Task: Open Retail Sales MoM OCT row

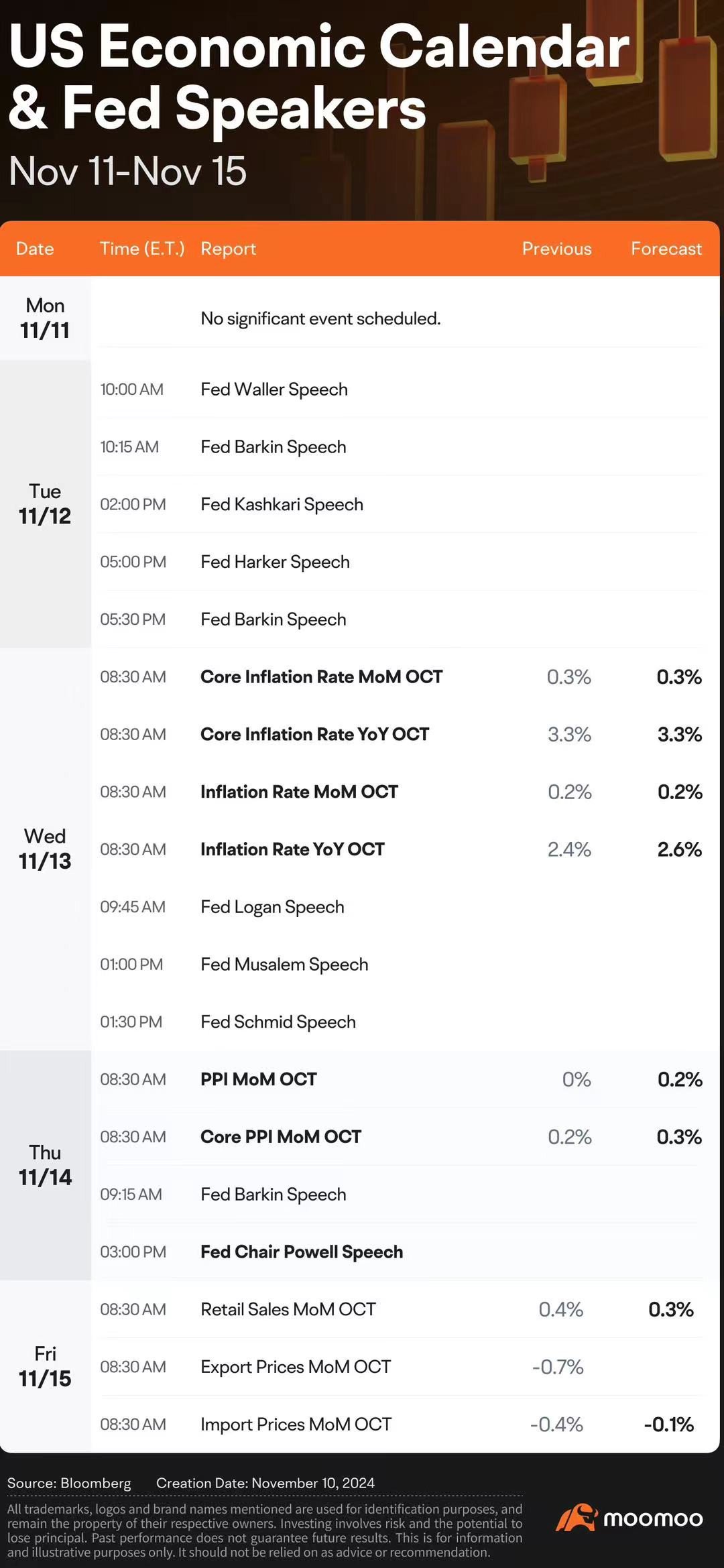Action: click(400, 1309)
